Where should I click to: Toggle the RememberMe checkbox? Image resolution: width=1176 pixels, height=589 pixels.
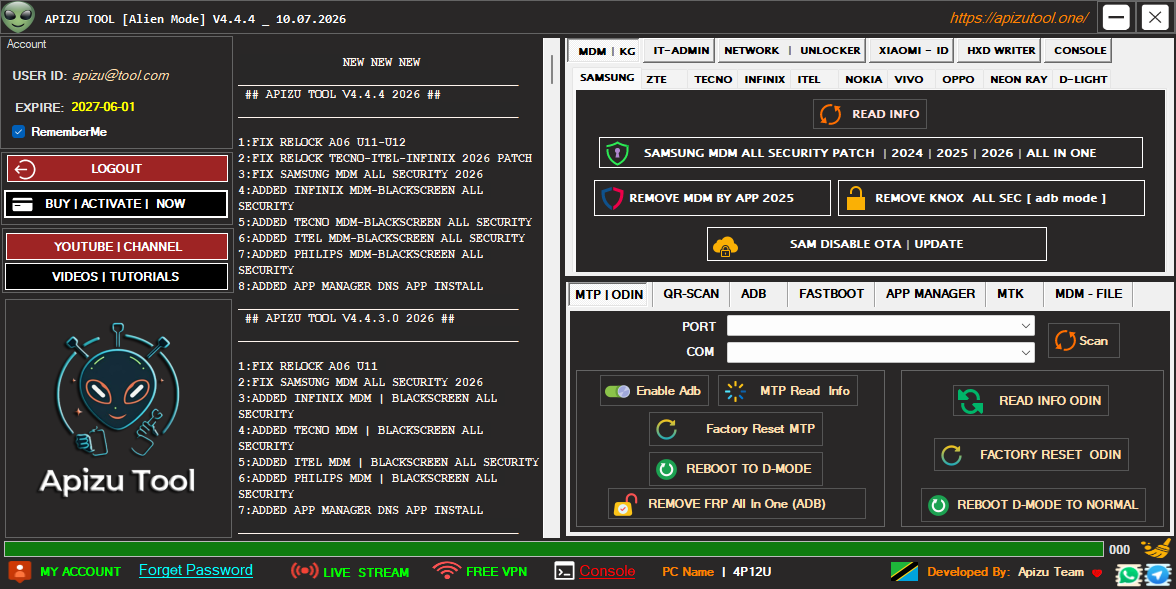point(19,132)
